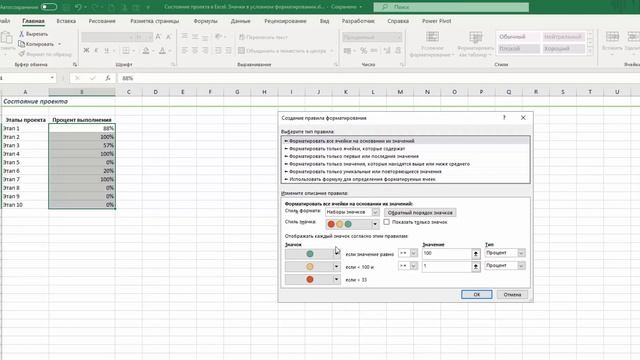The width and height of the screenshot is (640, 360).
Task: Click the help question mark in dialog
Action: 504,118
